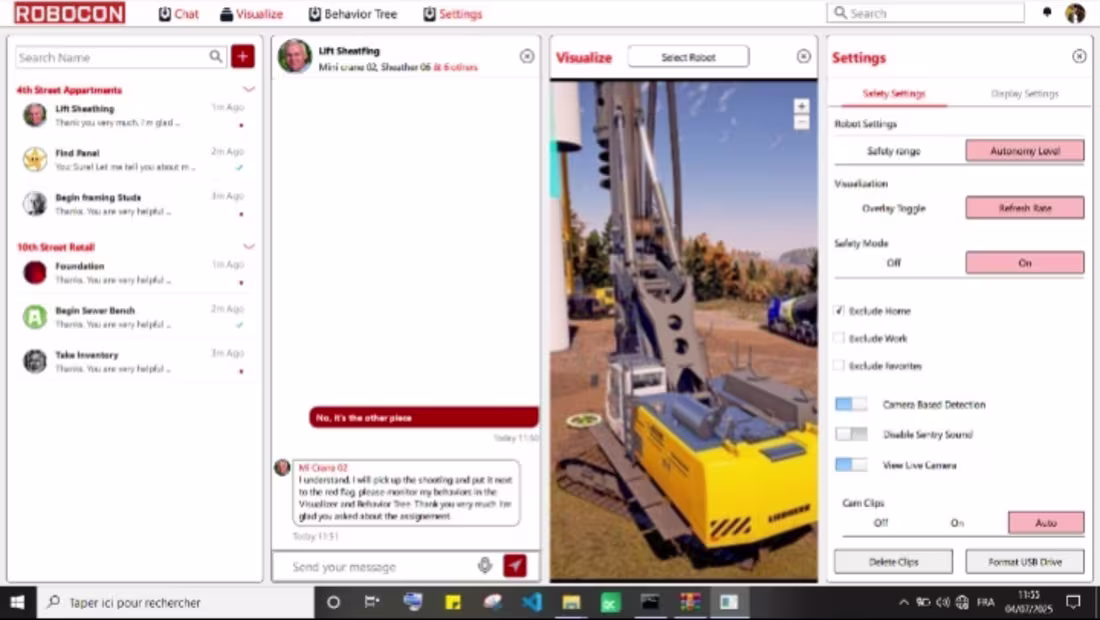Set Cam Clips to On
The height and width of the screenshot is (620, 1100).
(957, 523)
